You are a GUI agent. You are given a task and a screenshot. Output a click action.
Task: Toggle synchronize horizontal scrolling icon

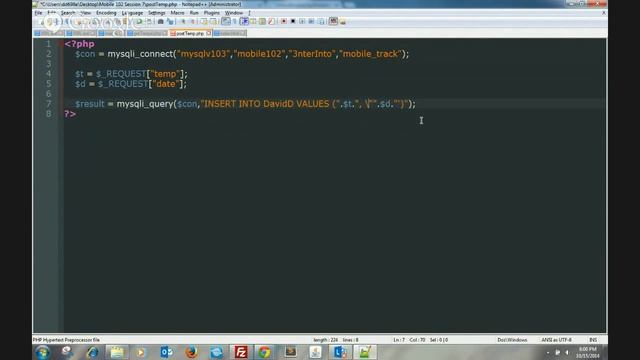click(x=213, y=21)
